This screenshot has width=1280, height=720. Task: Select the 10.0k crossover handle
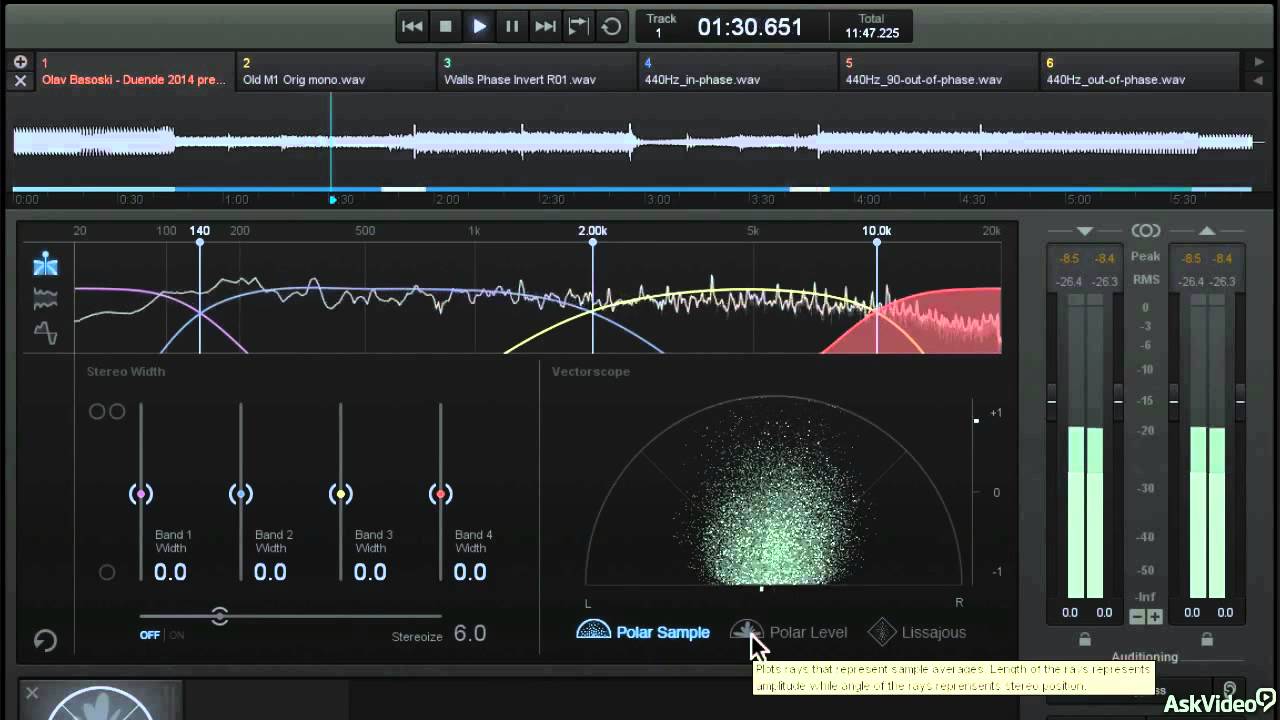click(877, 242)
